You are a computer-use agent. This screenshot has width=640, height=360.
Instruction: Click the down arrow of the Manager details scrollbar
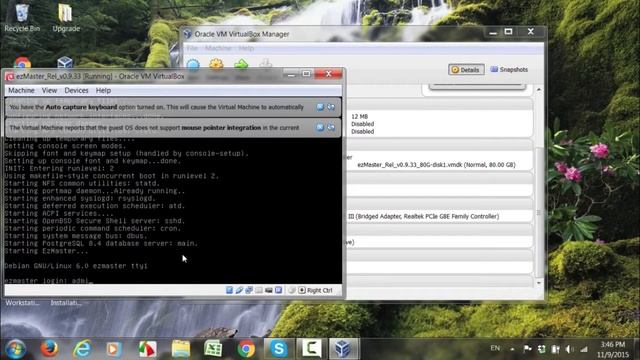539,283
